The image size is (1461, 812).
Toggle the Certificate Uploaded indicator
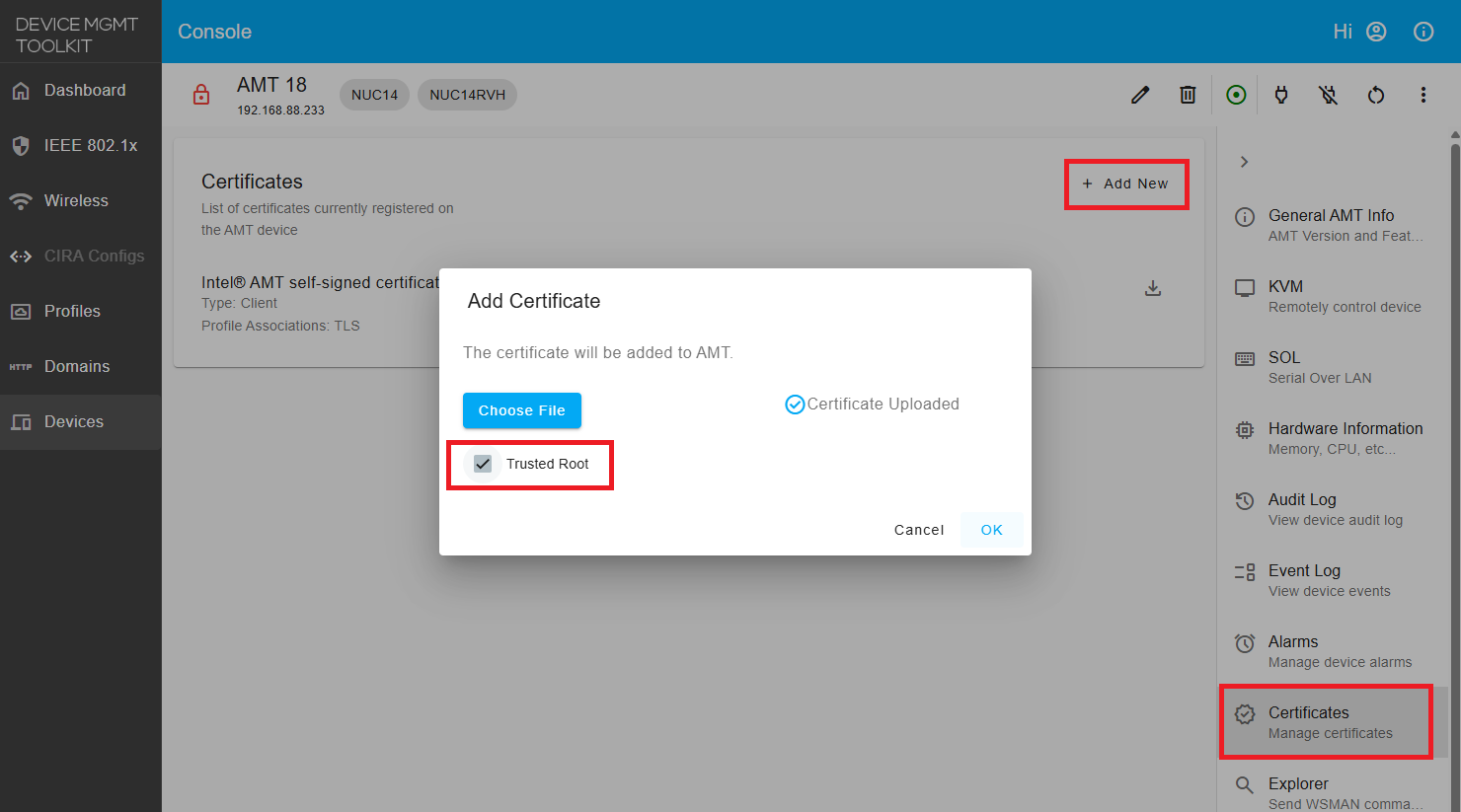coord(795,404)
